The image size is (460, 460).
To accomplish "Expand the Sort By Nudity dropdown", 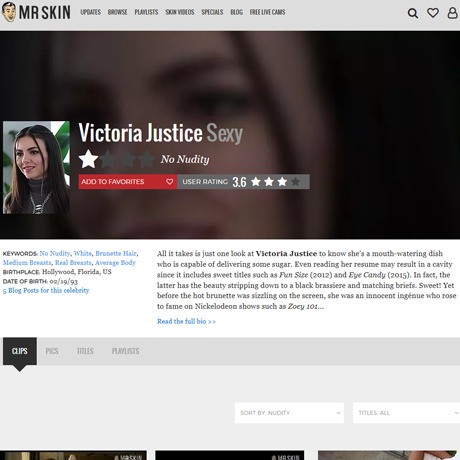I will (289, 413).
